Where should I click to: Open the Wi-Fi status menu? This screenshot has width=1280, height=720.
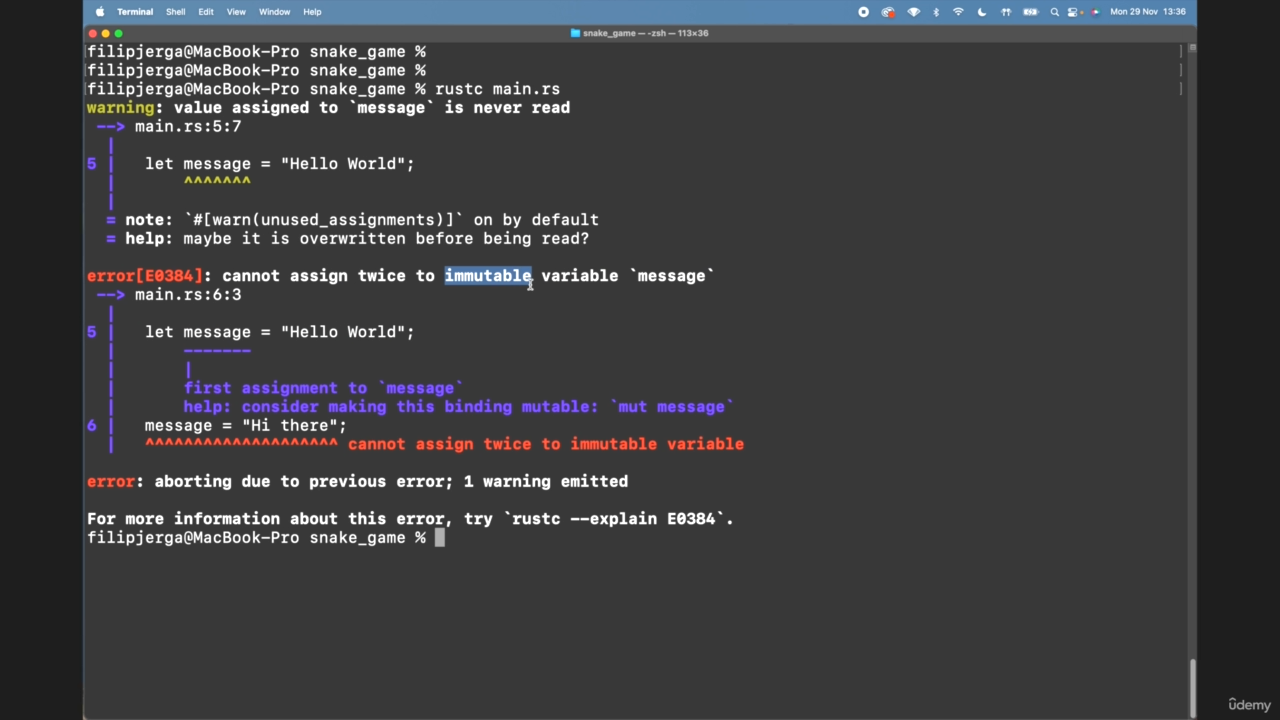958,12
